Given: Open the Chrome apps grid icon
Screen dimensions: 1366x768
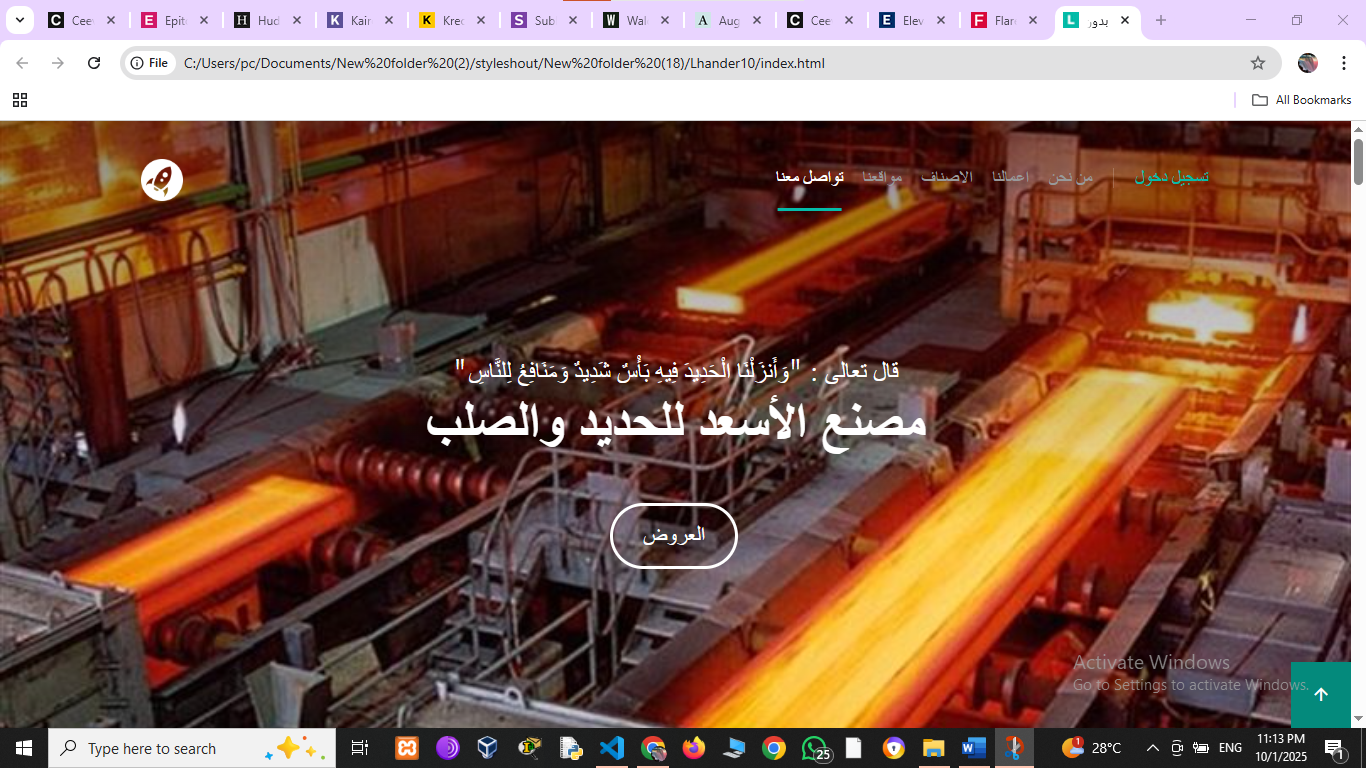Looking at the screenshot, I should point(19,100).
